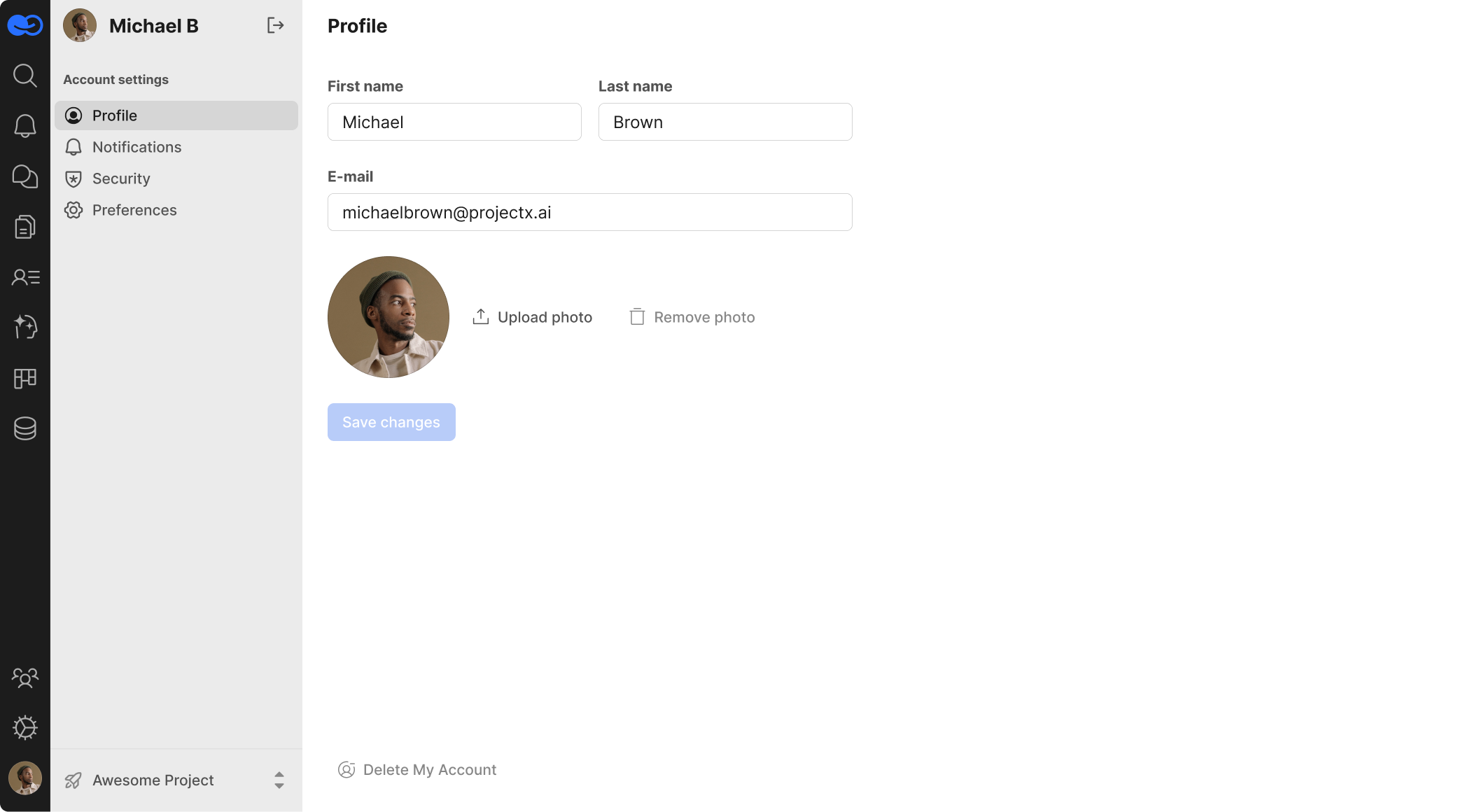Click the log out icon beside Michael B
The image size is (1470, 812).
click(x=275, y=26)
